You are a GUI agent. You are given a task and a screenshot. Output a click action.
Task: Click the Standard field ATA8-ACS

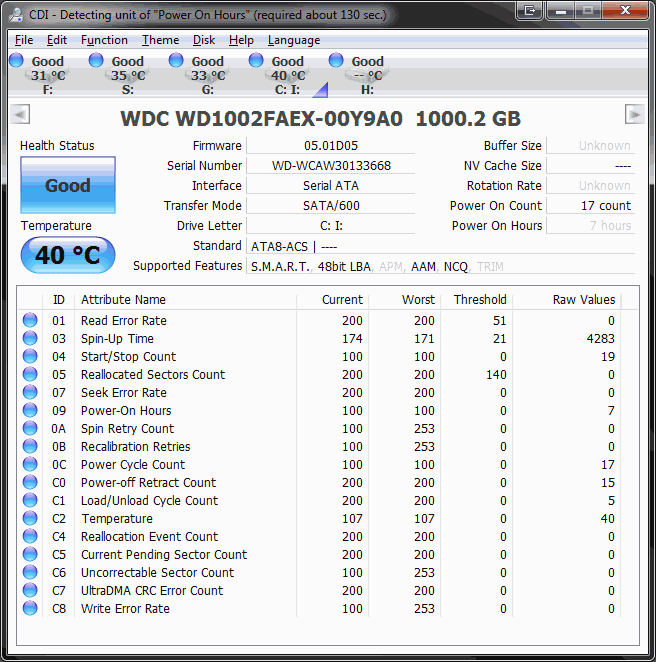pos(440,246)
